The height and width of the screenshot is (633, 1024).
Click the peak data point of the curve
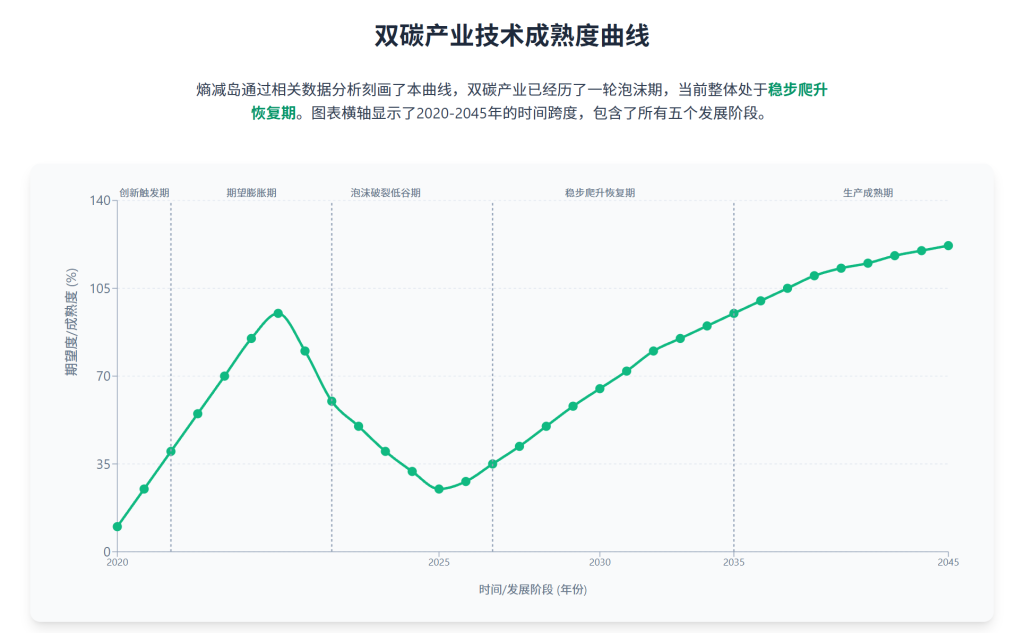coord(276,313)
